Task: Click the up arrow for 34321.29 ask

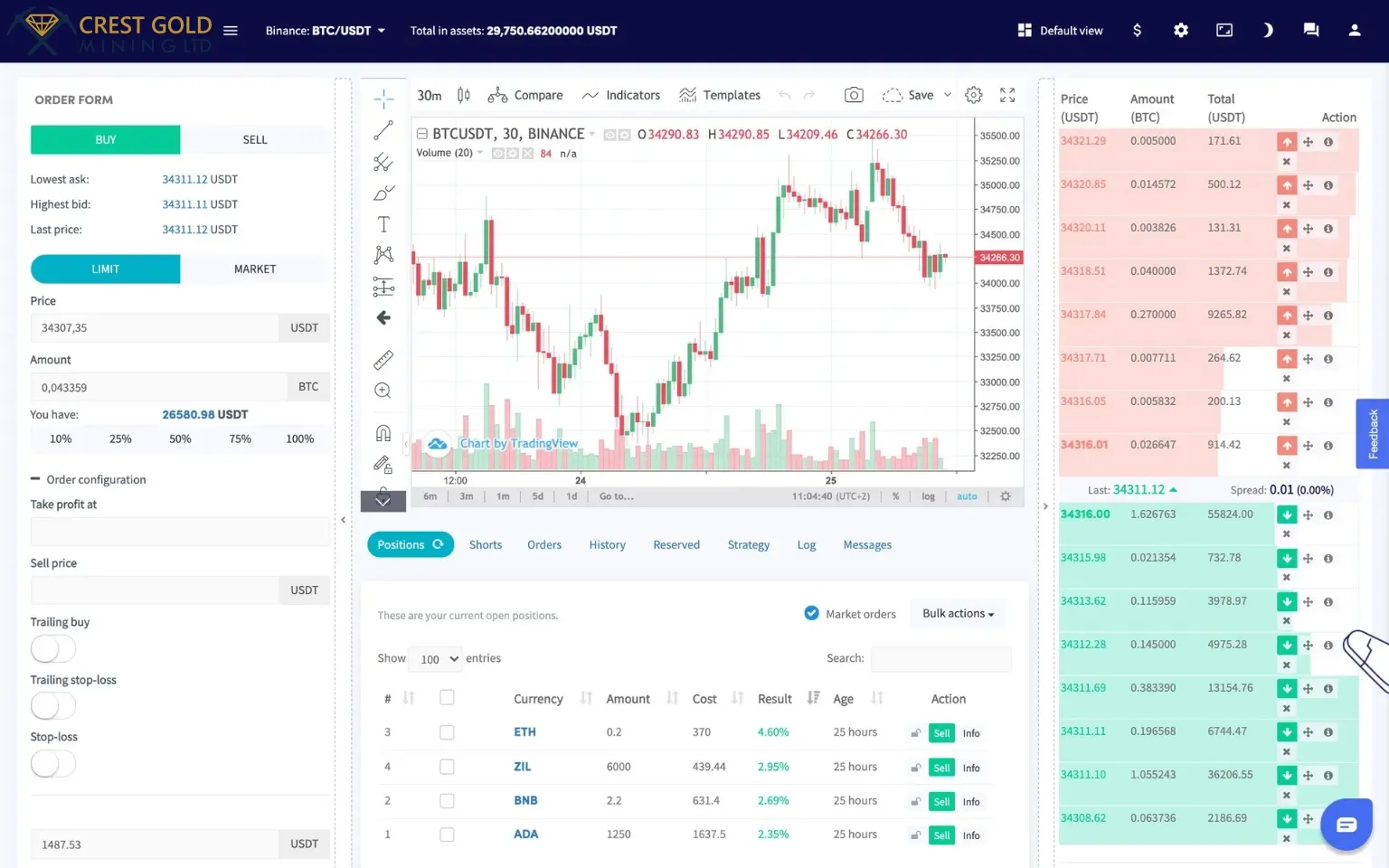Action: (x=1287, y=142)
